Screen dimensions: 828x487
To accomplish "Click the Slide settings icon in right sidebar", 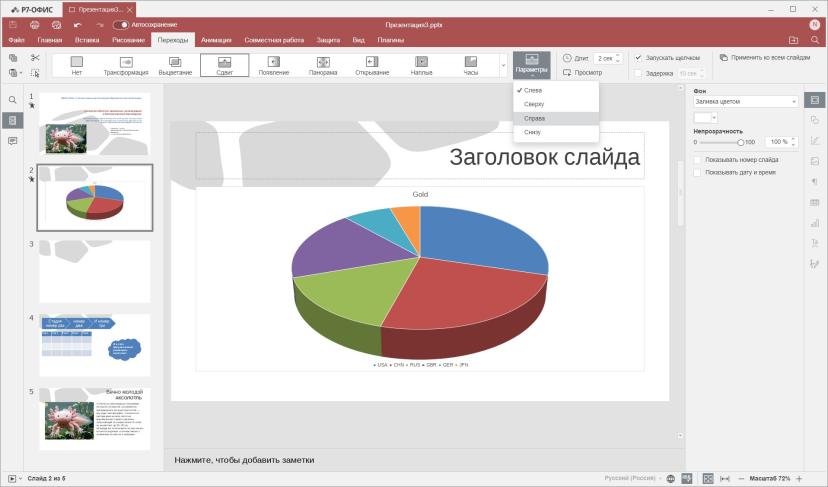I will 815,100.
